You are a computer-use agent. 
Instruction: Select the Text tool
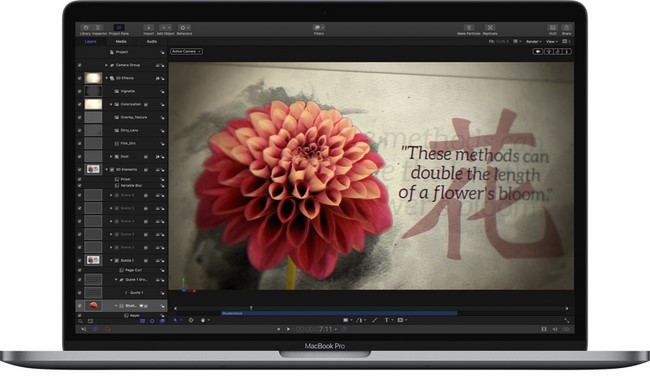pyautogui.click(x=386, y=320)
